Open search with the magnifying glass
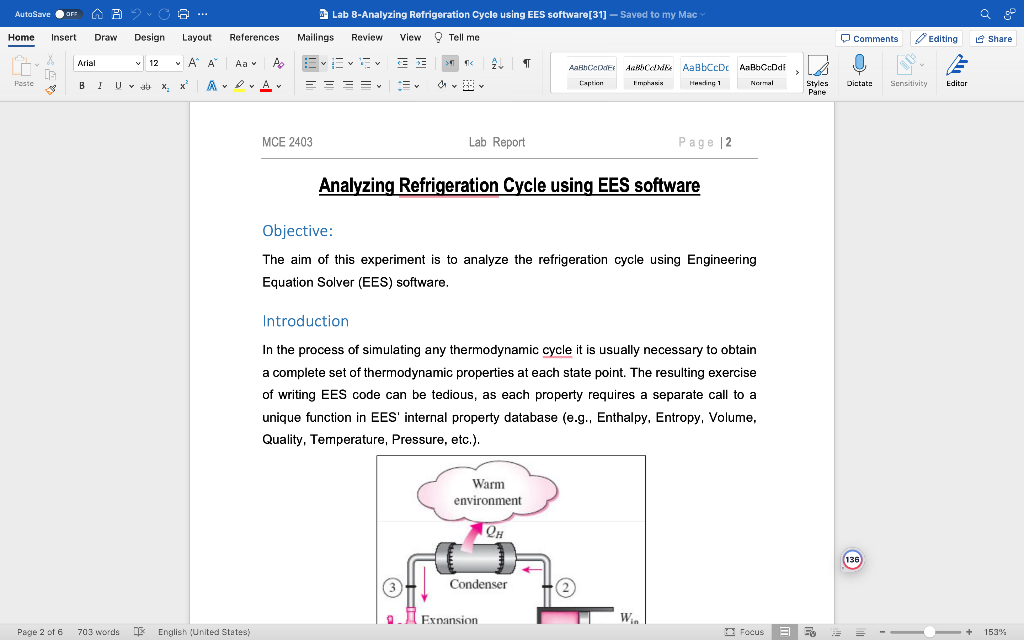The image size is (1024, 640). [985, 14]
